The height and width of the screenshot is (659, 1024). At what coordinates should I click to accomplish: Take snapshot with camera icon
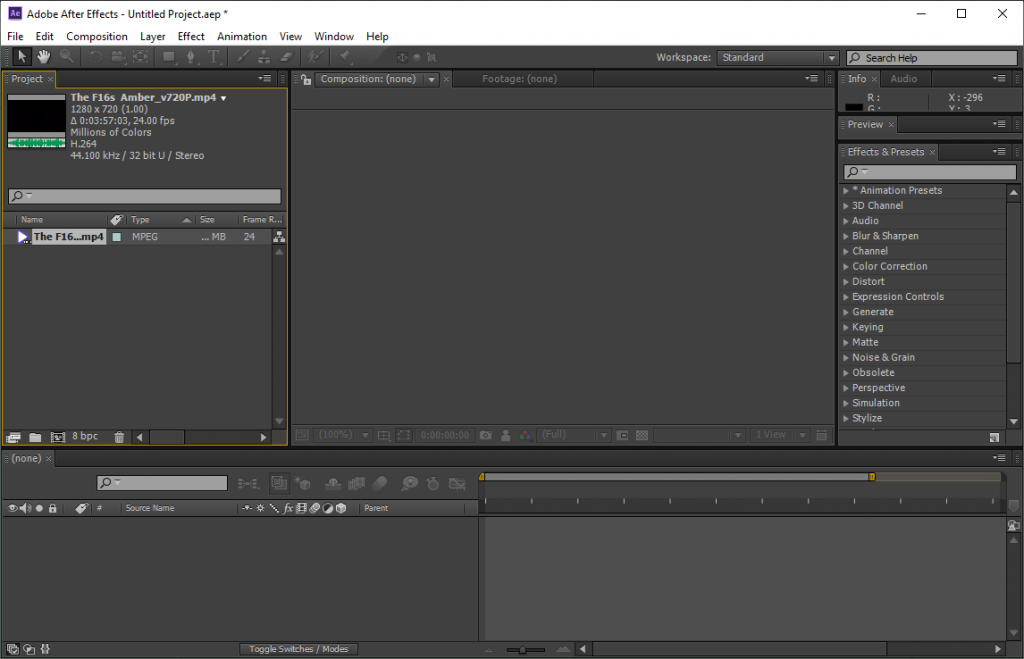pos(486,435)
